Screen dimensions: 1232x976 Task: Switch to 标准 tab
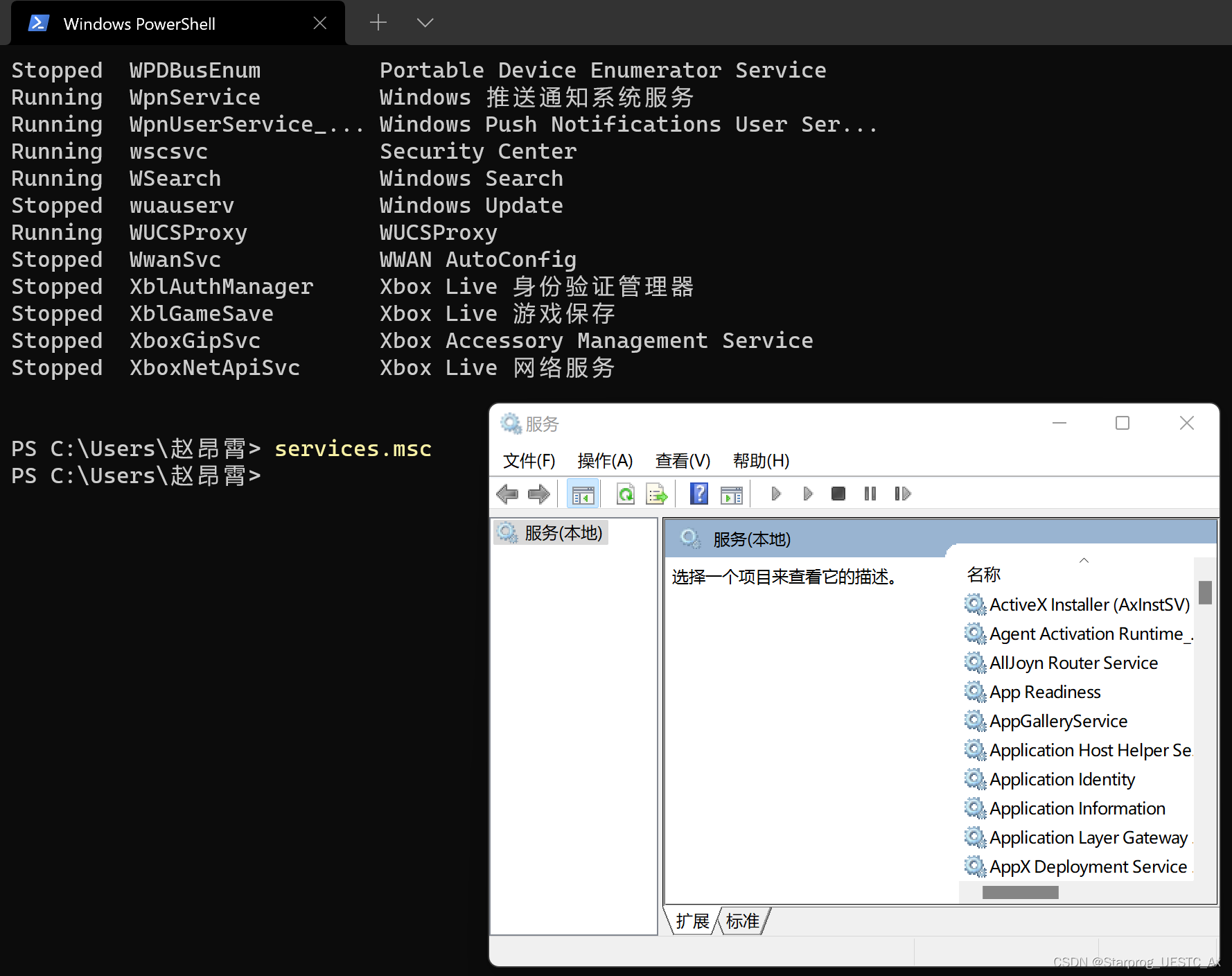743,921
